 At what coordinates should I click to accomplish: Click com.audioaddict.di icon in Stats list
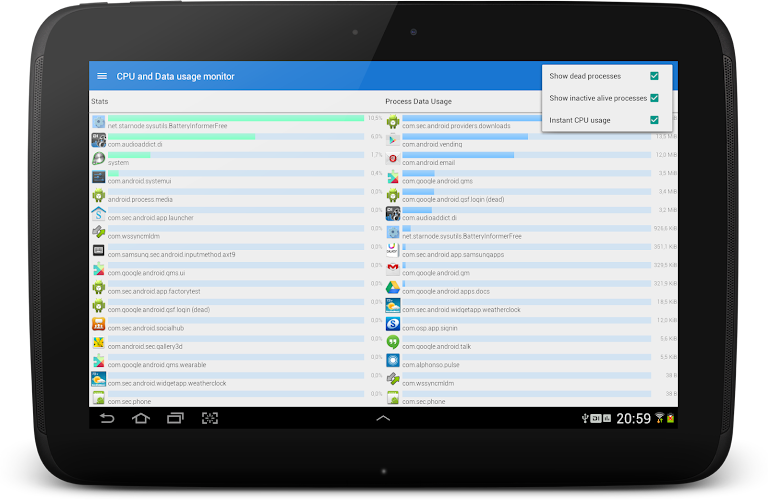pyautogui.click(x=98, y=140)
